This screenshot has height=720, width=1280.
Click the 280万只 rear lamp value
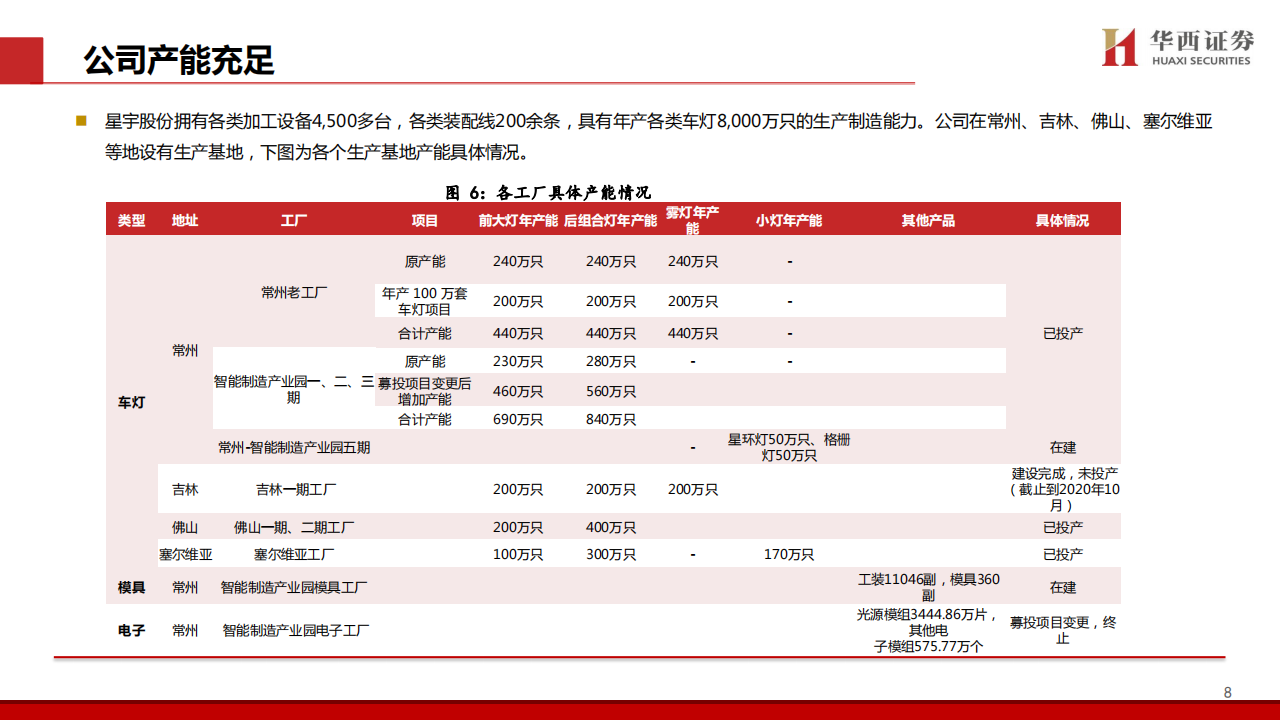tap(610, 361)
